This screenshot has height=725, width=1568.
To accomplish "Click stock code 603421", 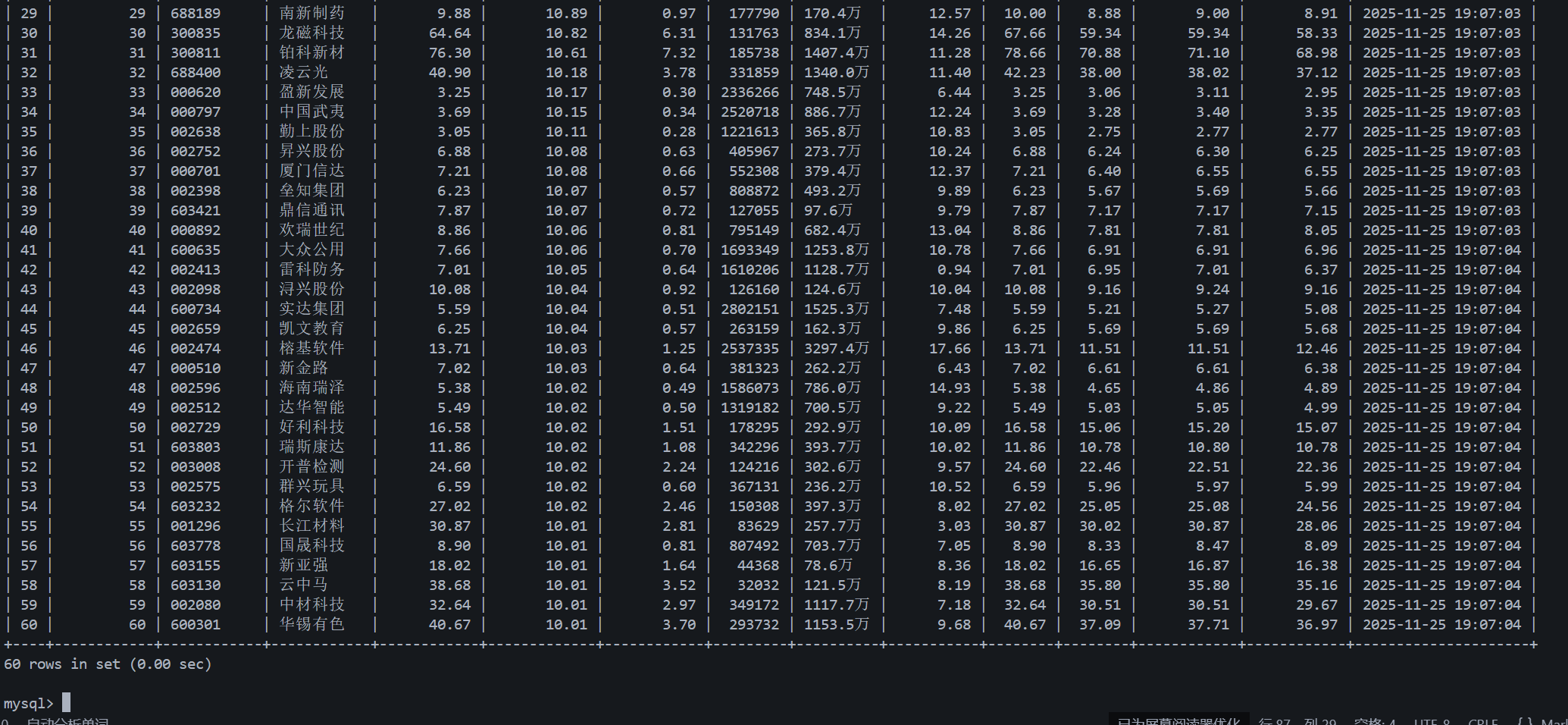I will pyautogui.click(x=196, y=211).
